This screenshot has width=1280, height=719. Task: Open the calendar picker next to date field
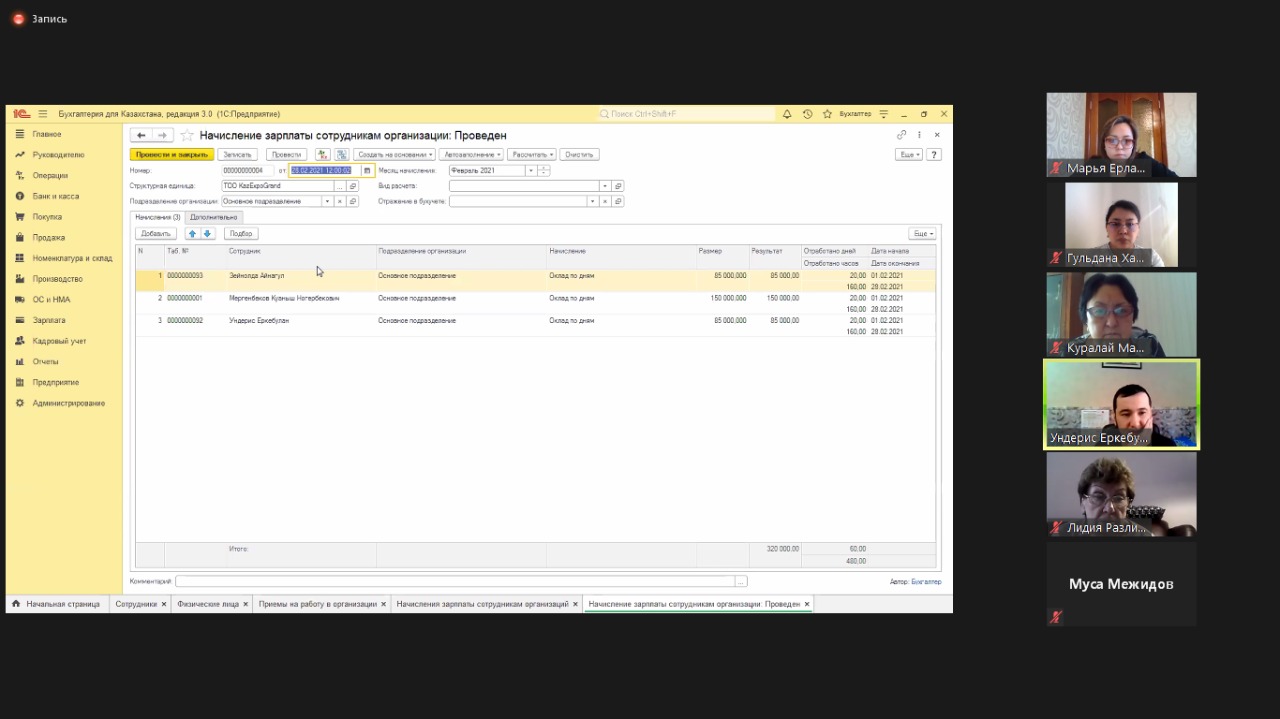(x=367, y=171)
